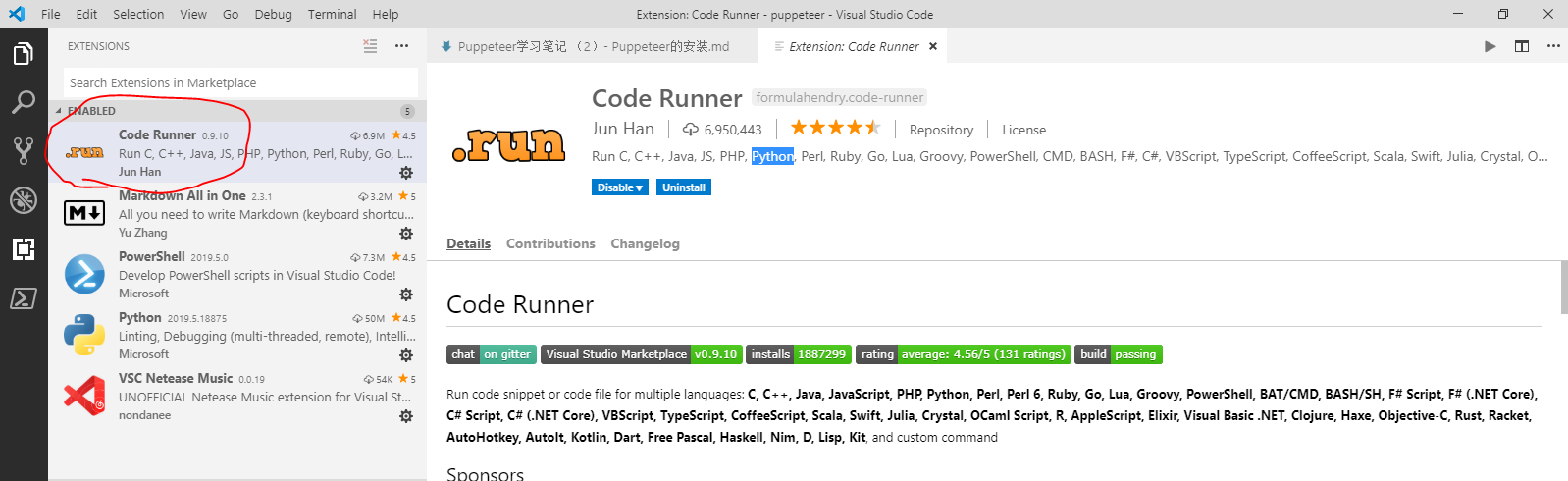Image resolution: width=1568 pixels, height=481 pixels.
Task: Click the formulahendry.code-runner identifier
Action: [x=839, y=97]
